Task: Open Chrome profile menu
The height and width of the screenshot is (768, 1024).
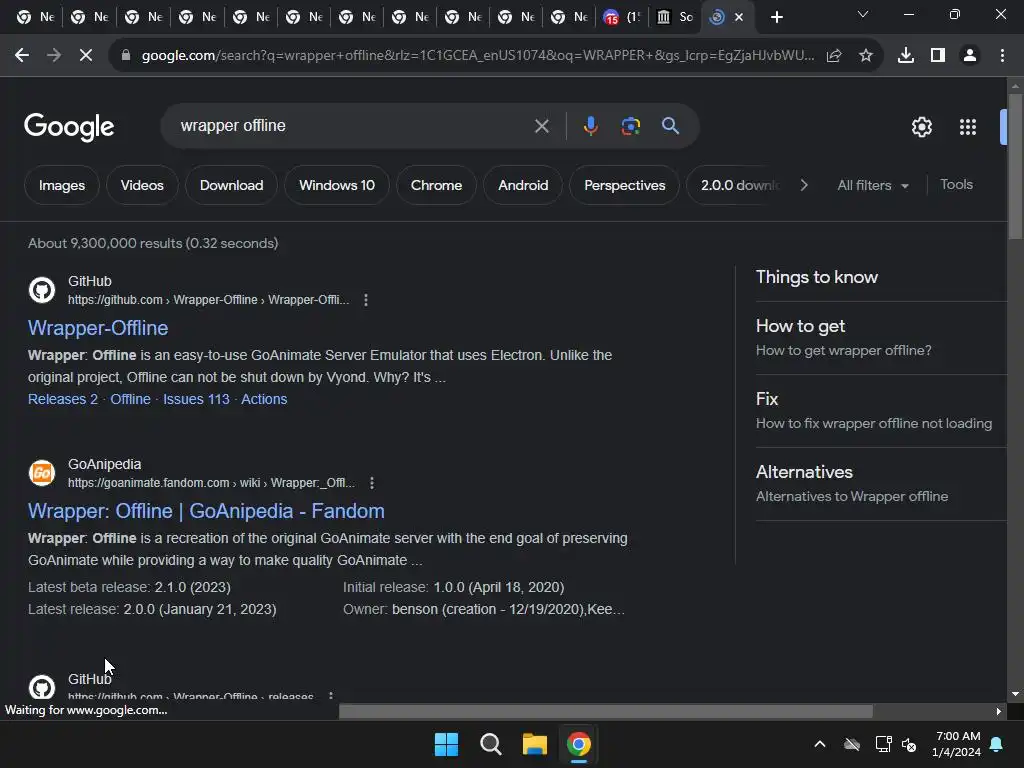Action: click(x=970, y=56)
